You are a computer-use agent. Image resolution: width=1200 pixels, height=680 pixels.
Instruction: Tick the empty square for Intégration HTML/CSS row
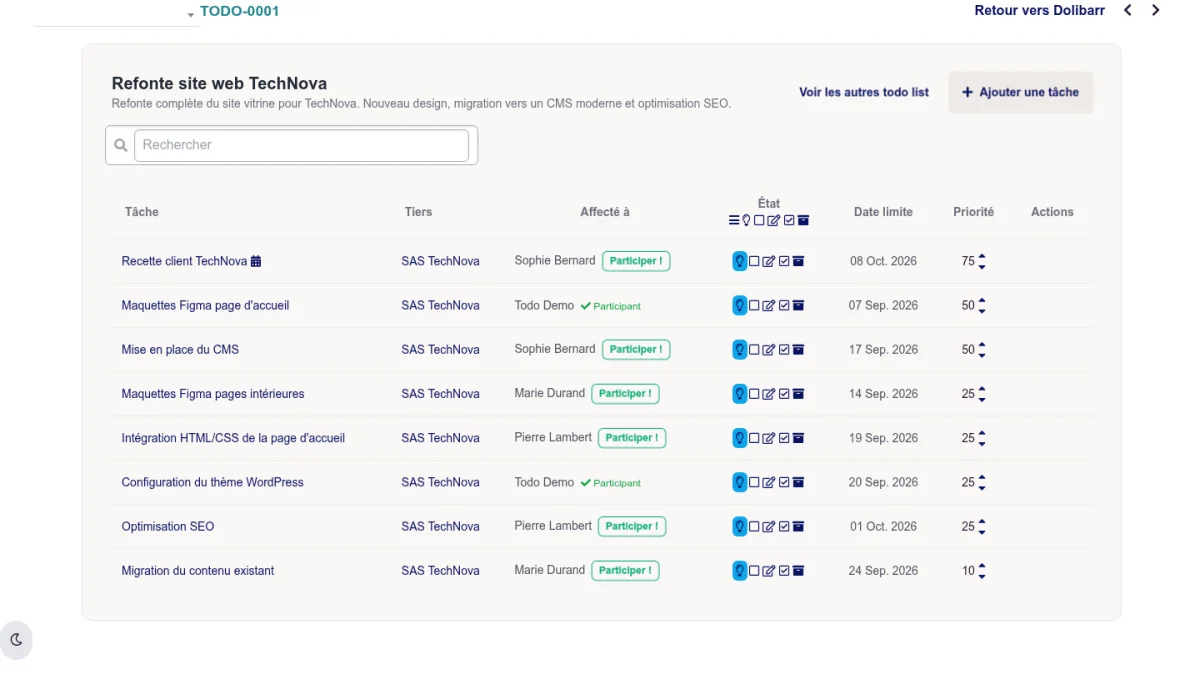[x=754, y=438]
